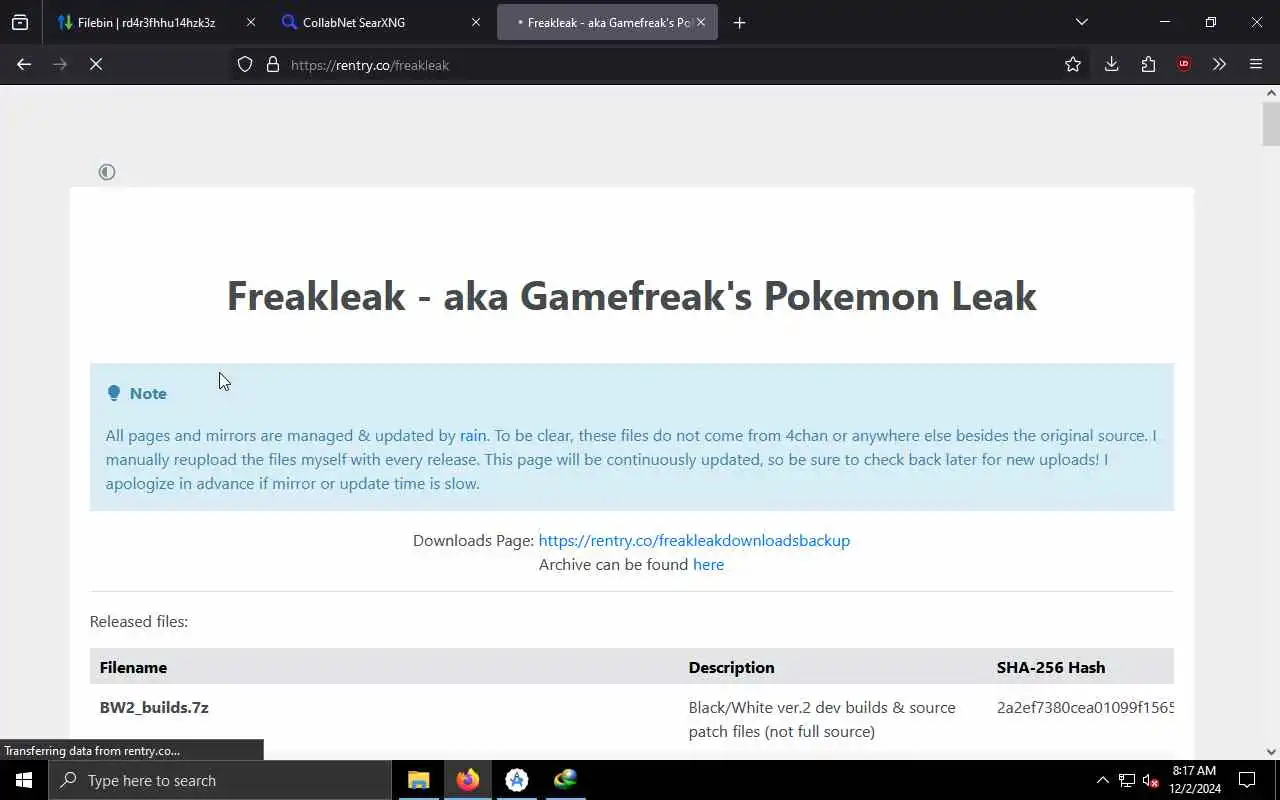The height and width of the screenshot is (800, 1280).
Task: Click the page's vertical scrollbar thumb
Action: [x=1271, y=124]
